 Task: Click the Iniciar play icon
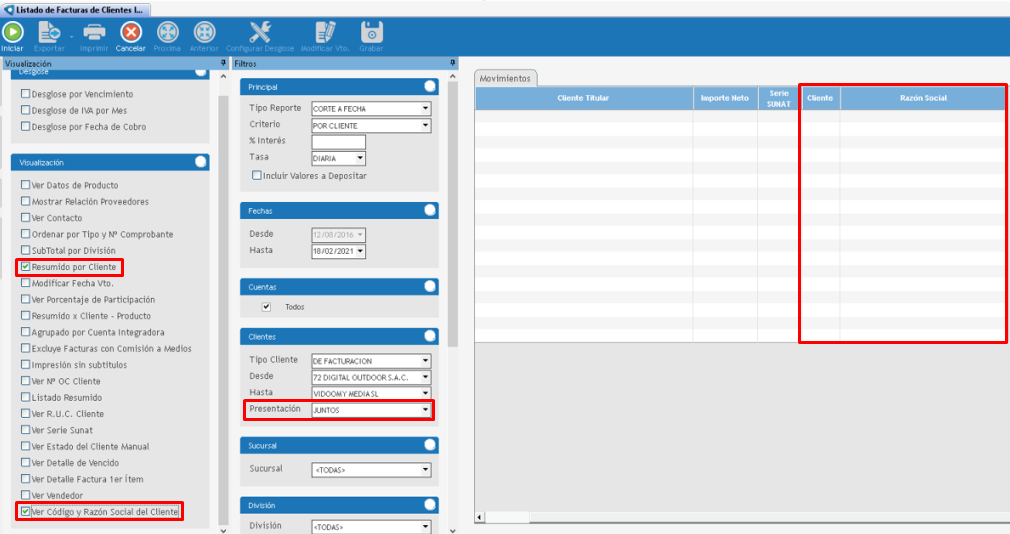click(x=12, y=32)
